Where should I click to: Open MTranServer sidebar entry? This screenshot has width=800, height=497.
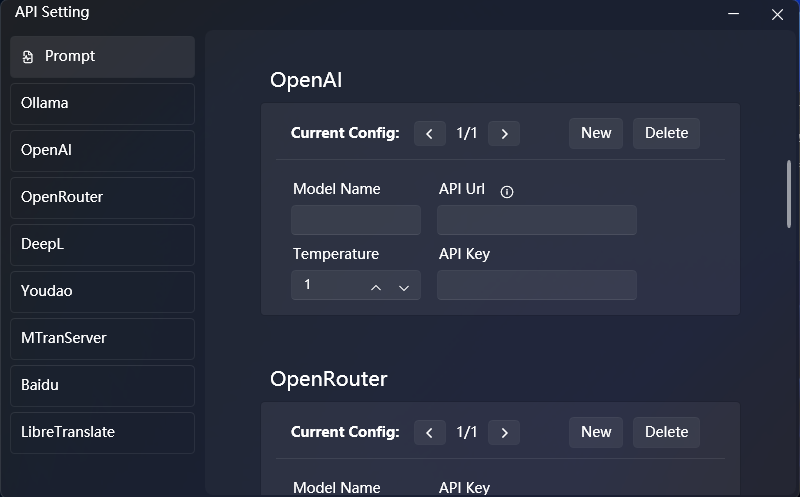(102, 338)
